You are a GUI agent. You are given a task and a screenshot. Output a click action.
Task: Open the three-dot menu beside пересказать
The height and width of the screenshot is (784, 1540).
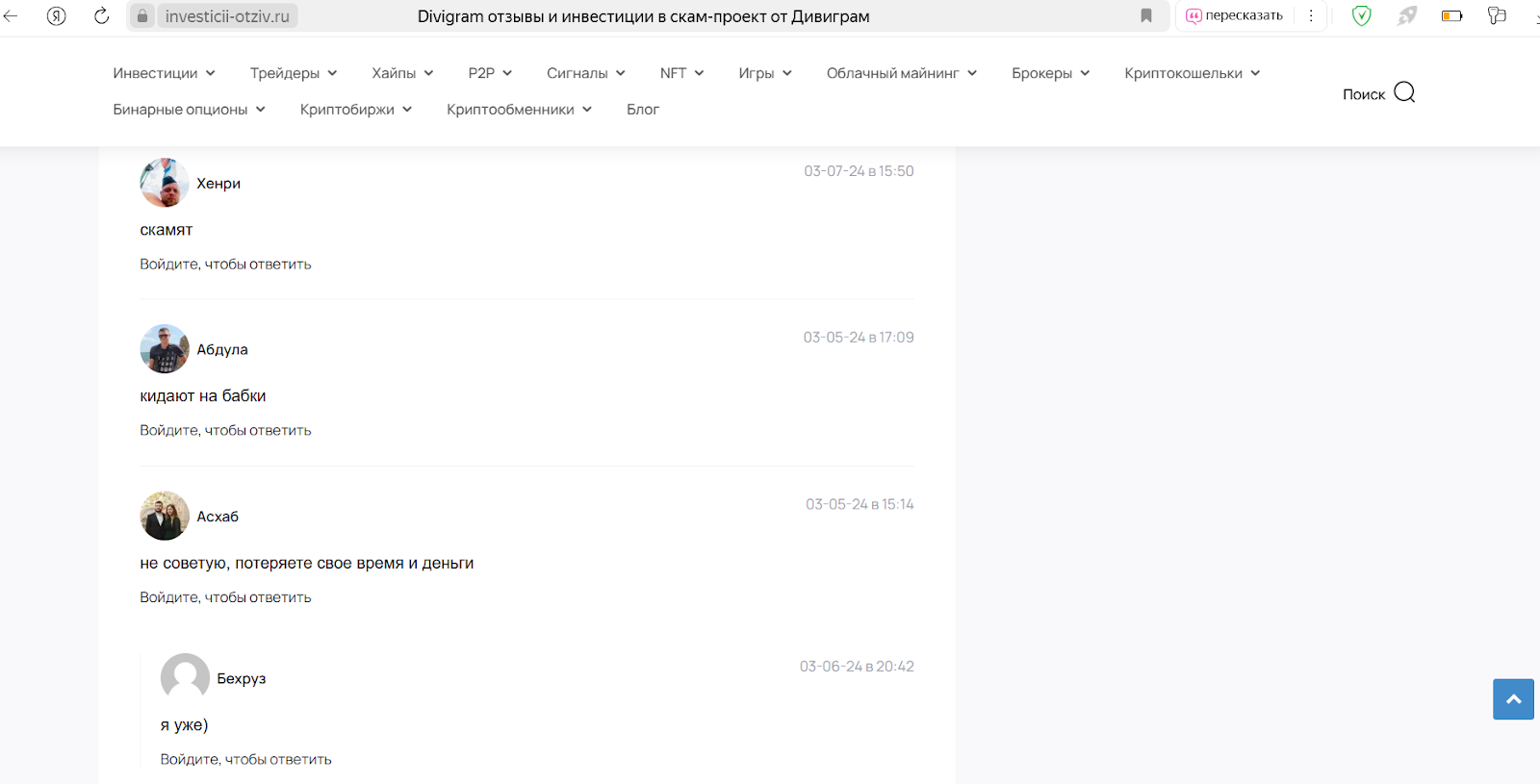(1311, 16)
